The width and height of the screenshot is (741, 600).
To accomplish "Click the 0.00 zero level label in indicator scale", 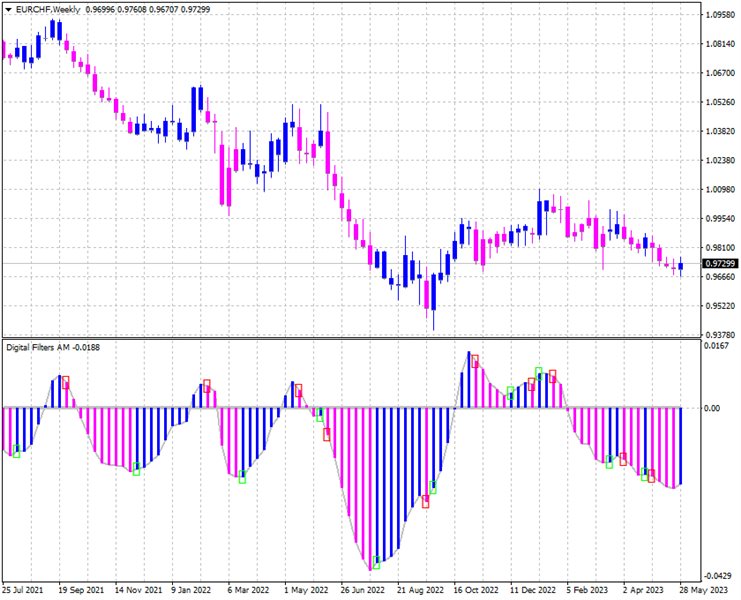I will click(x=712, y=408).
